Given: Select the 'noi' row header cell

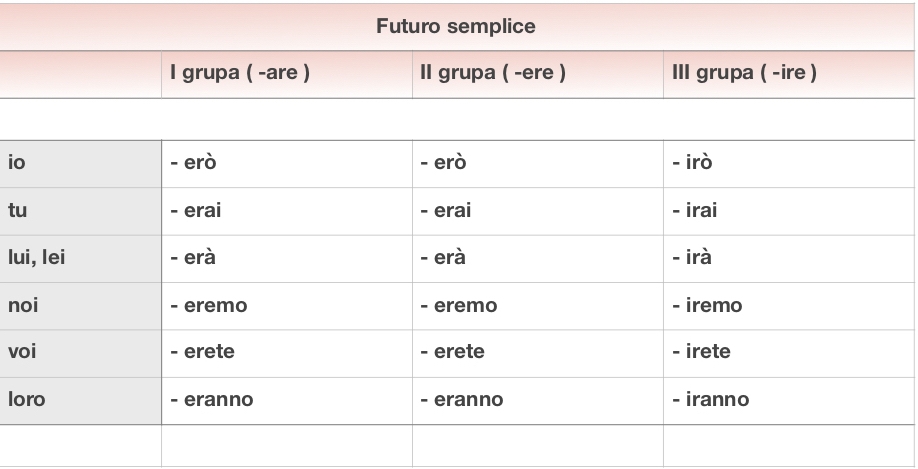Looking at the screenshot, I should click(x=80, y=305).
